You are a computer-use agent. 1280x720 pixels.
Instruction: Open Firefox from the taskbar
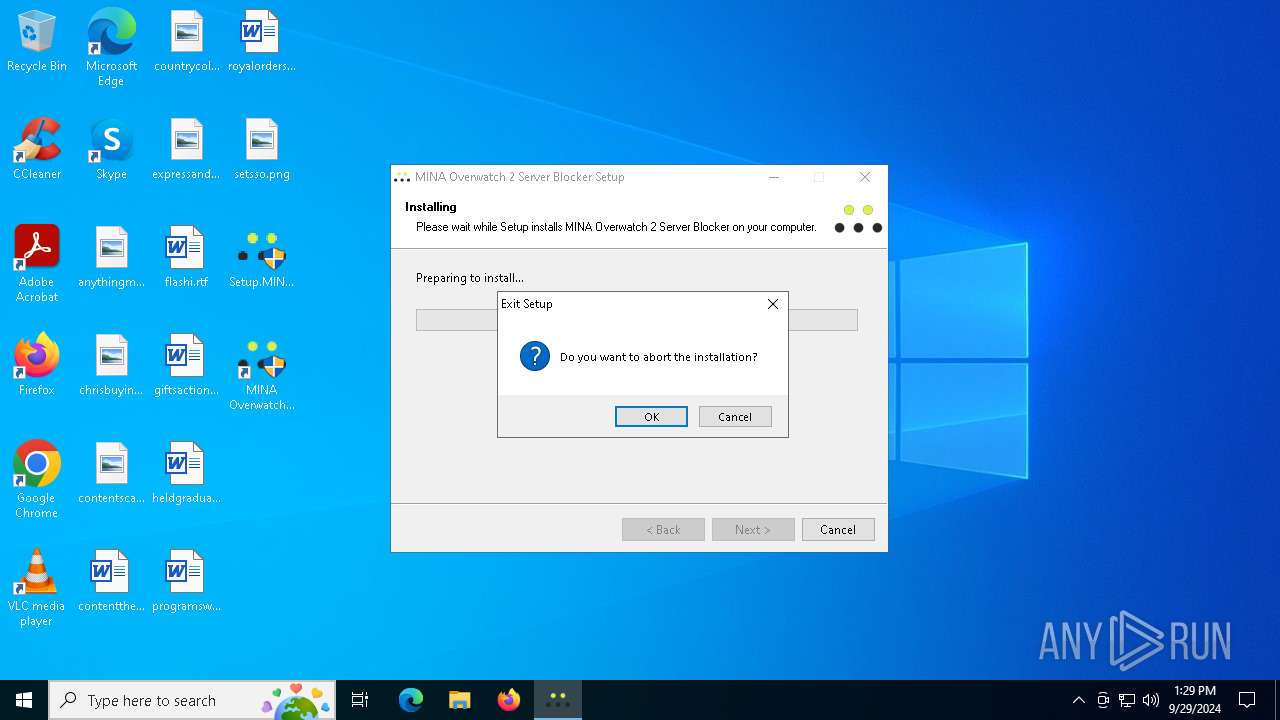click(x=509, y=700)
